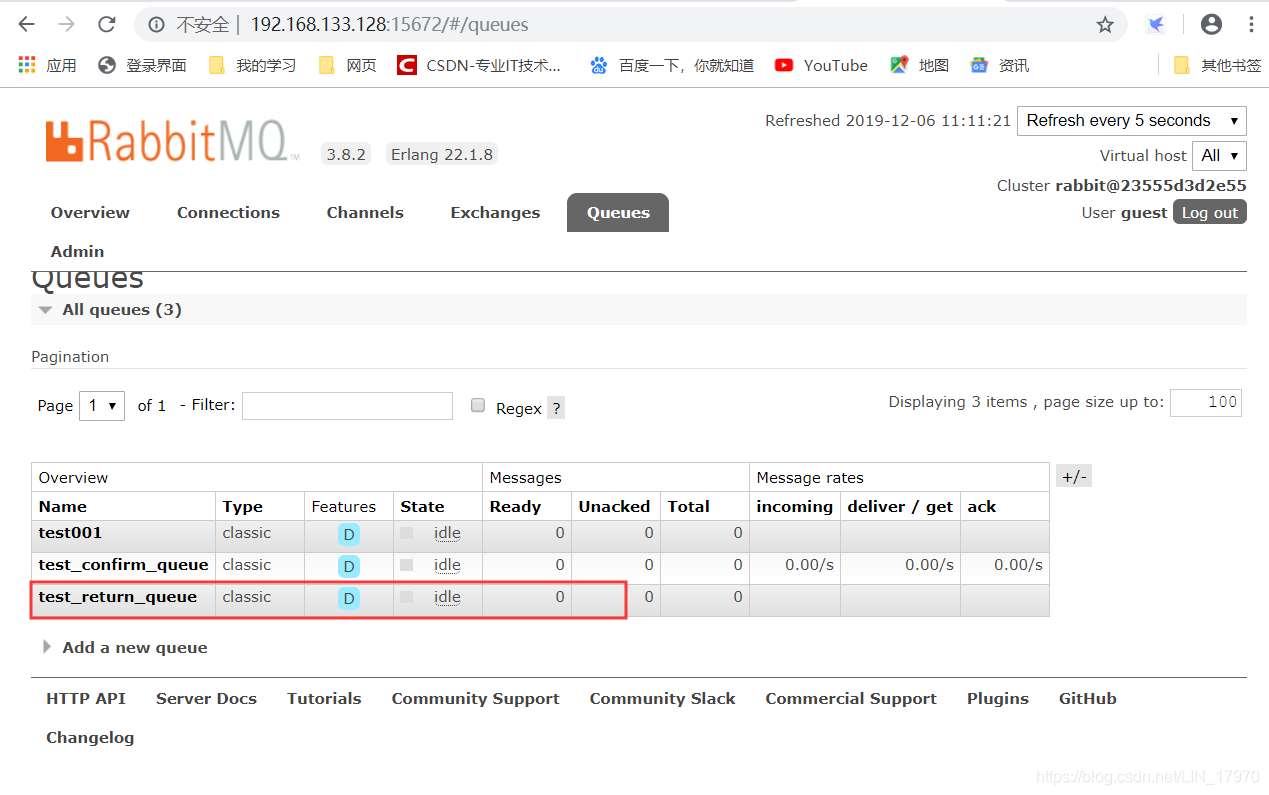Click the site info icon before 不安全

coord(156,25)
